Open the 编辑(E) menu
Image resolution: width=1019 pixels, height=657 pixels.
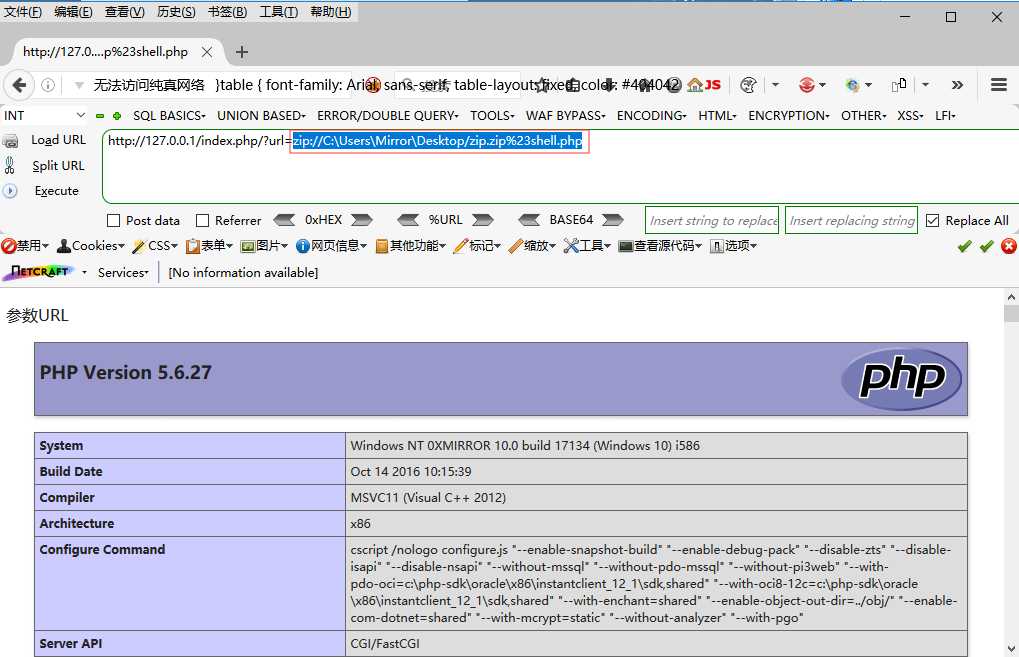pos(73,12)
